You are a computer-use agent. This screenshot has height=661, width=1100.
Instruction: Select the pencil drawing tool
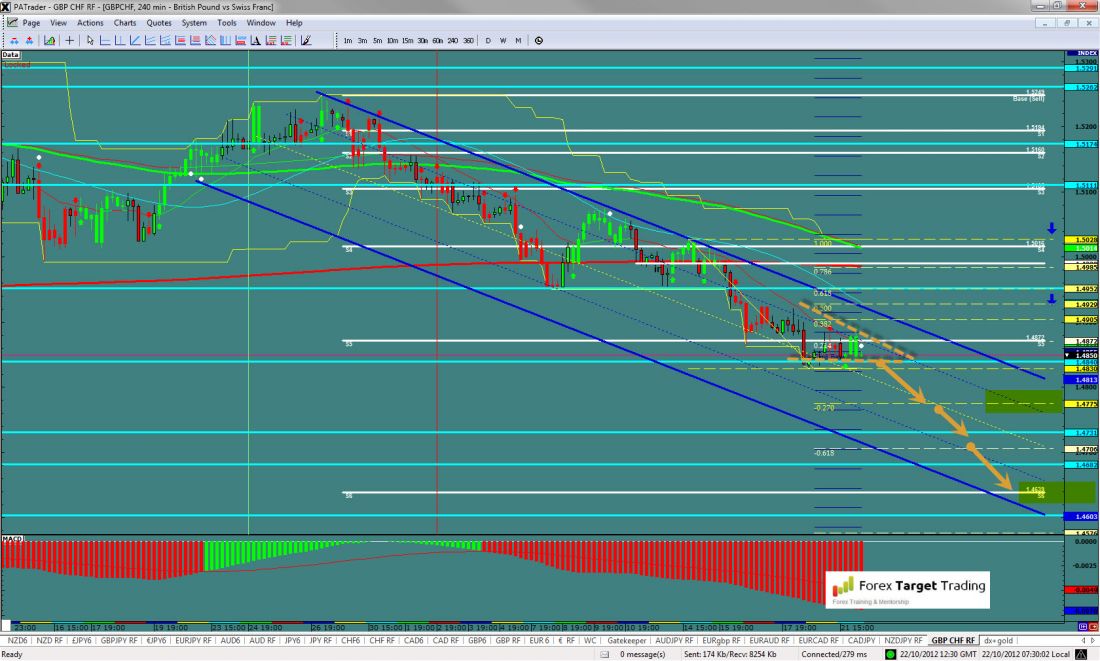tap(306, 41)
